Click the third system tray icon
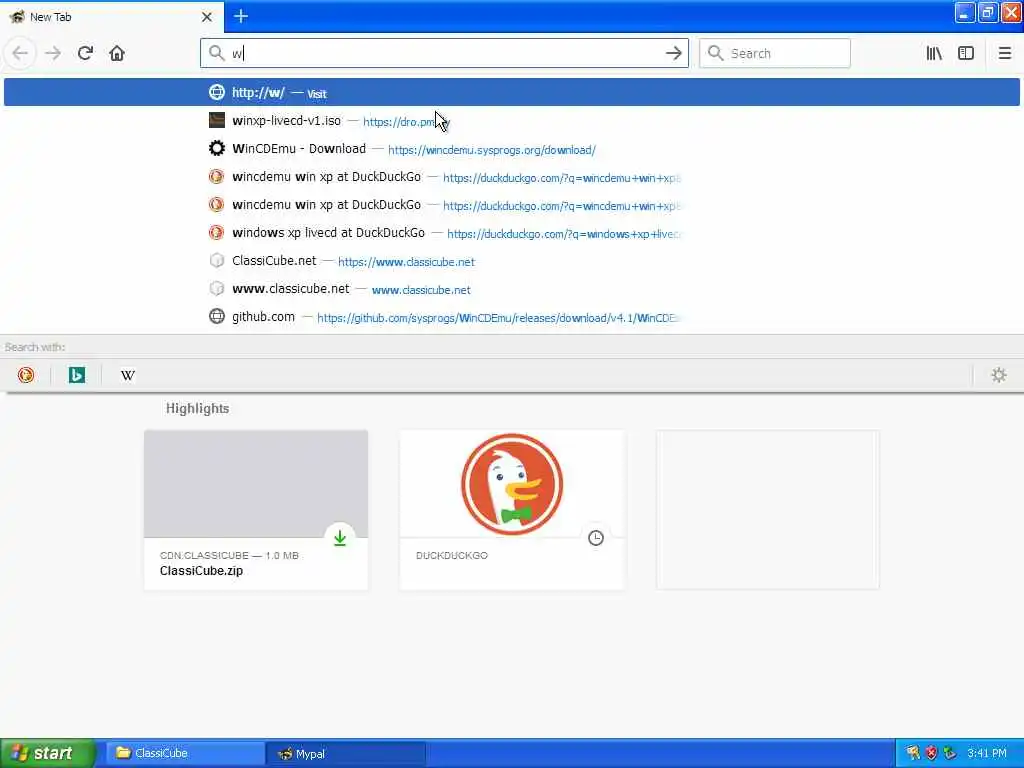Viewport: 1024px width, 768px height. [x=950, y=753]
